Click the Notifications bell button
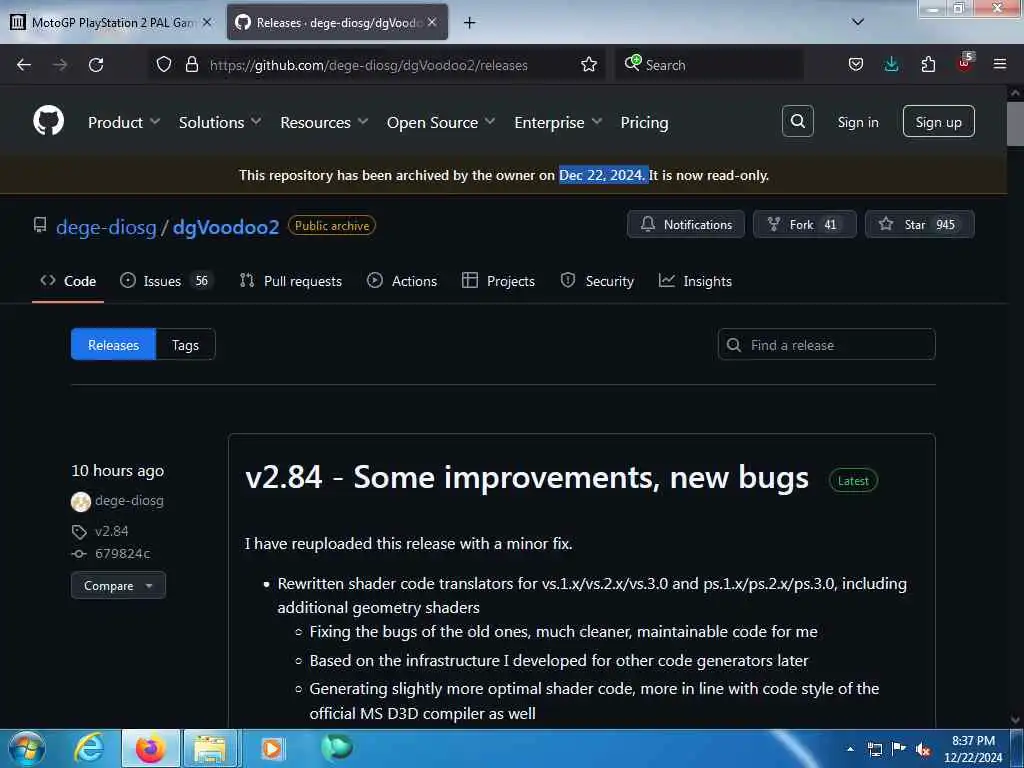 685,225
